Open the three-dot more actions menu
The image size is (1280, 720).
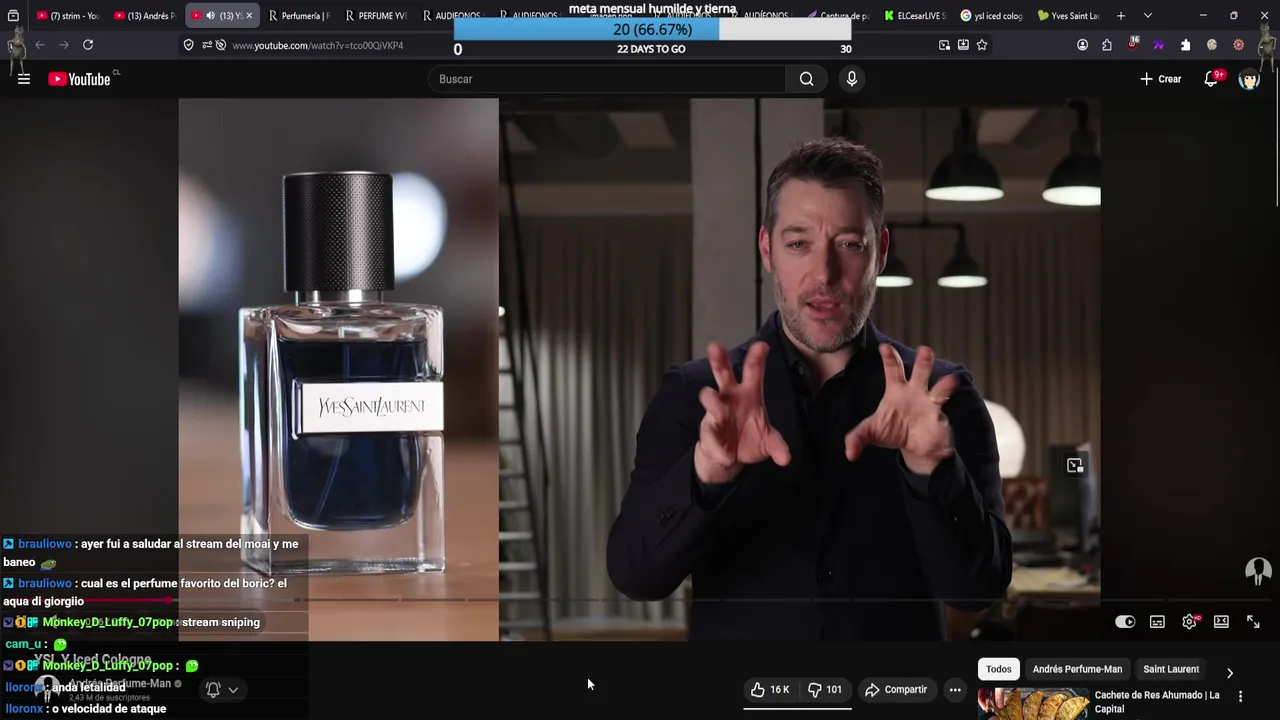(955, 689)
